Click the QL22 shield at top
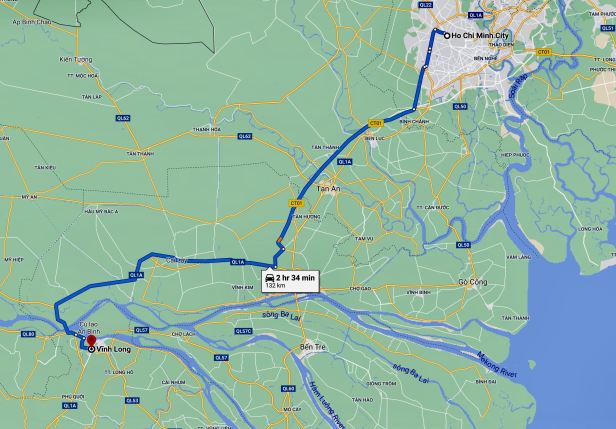This screenshot has width=616, height=429. (425, 5)
